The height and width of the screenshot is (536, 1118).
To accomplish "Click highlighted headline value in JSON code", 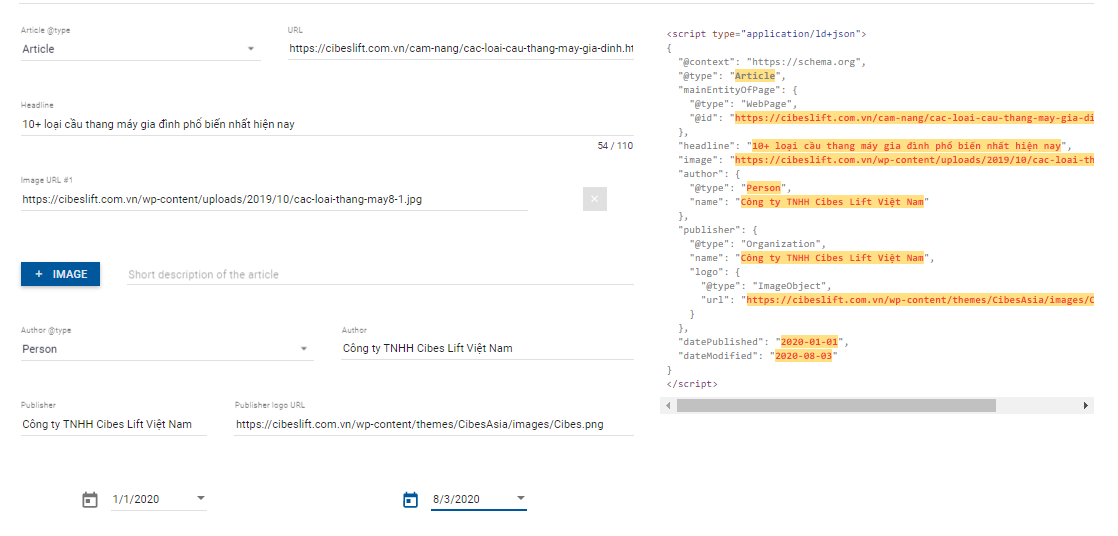I will click(x=906, y=146).
